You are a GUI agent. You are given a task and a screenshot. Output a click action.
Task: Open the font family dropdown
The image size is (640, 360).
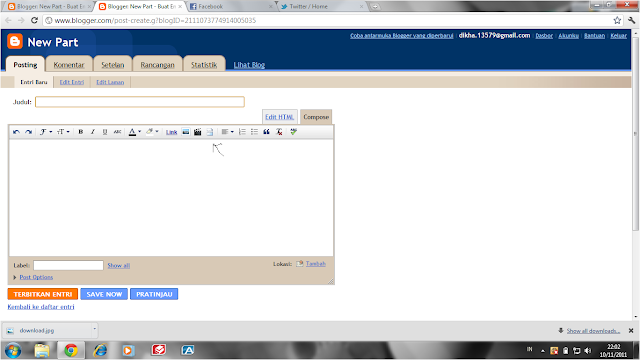pyautogui.click(x=45, y=132)
